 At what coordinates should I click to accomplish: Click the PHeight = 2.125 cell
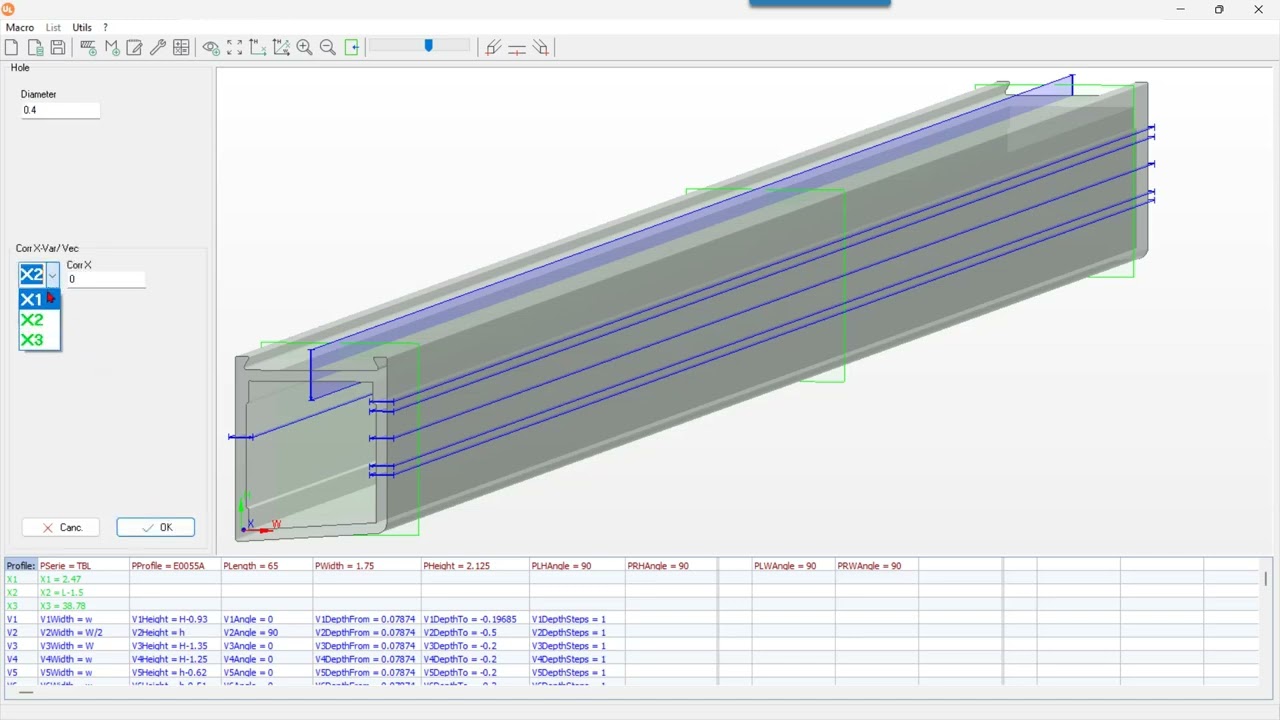tap(475, 566)
